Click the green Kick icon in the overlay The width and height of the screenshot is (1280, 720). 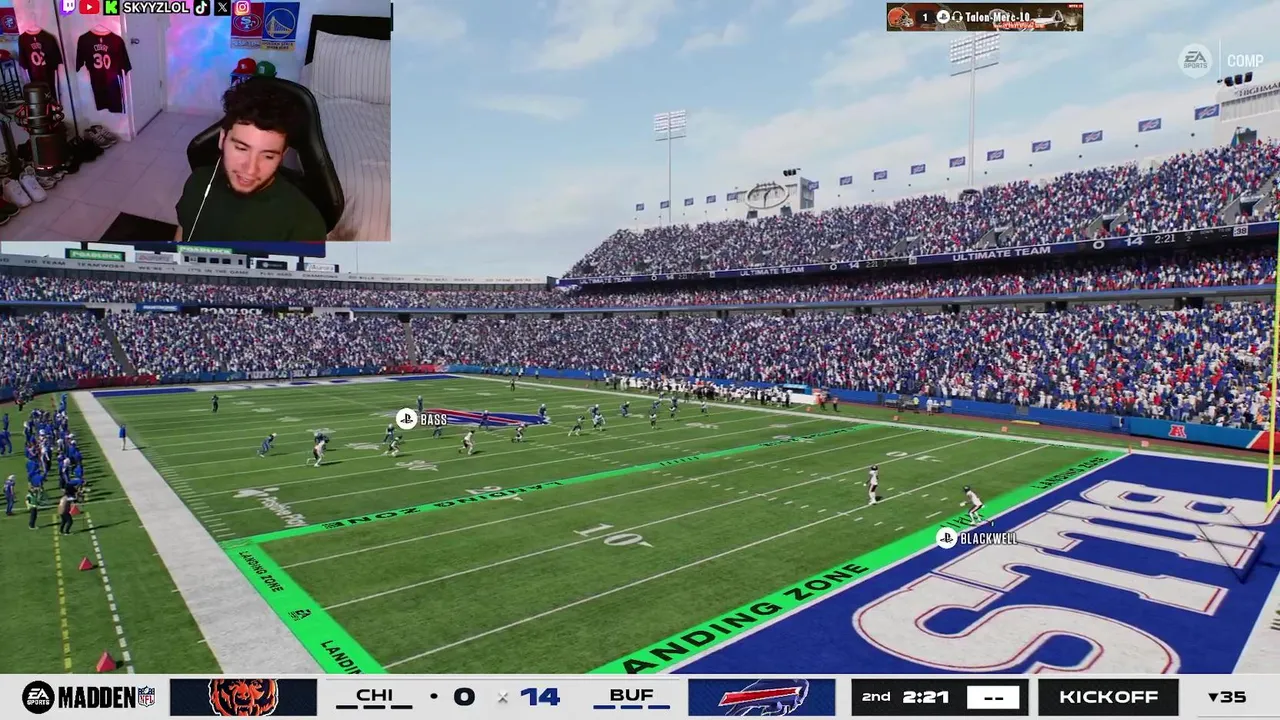tap(111, 7)
